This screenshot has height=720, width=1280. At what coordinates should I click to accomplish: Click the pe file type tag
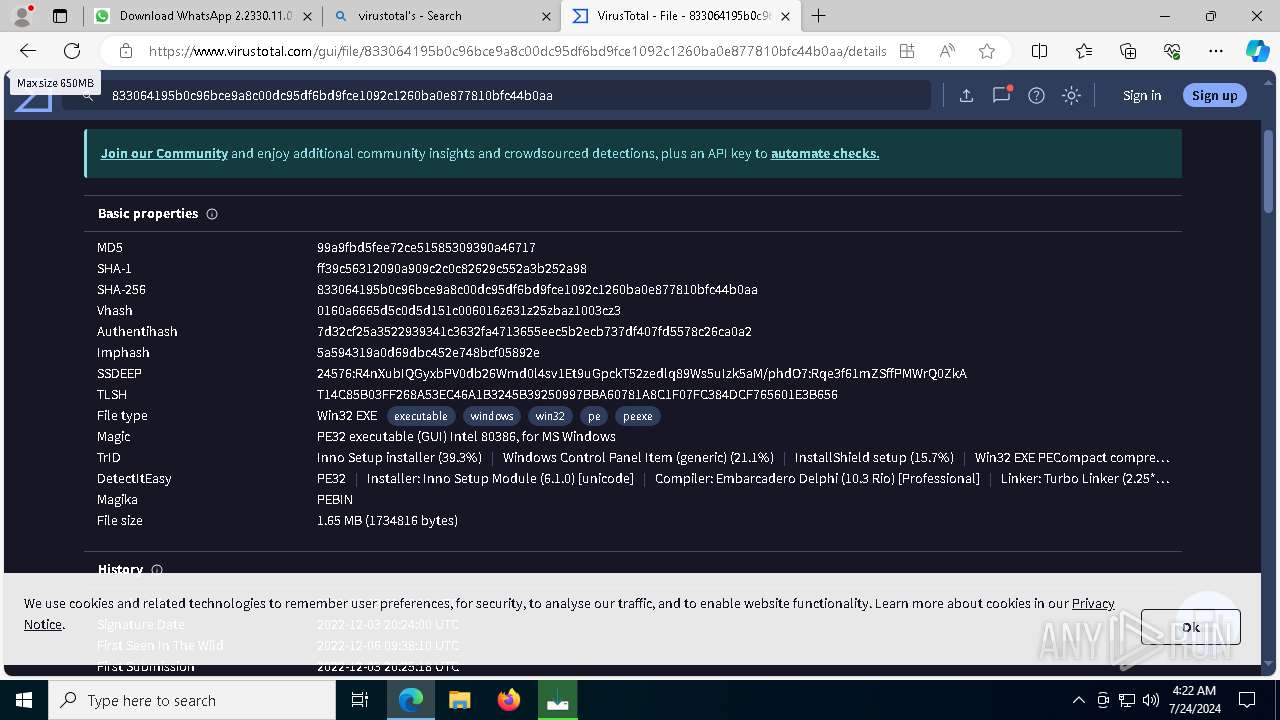pos(594,416)
